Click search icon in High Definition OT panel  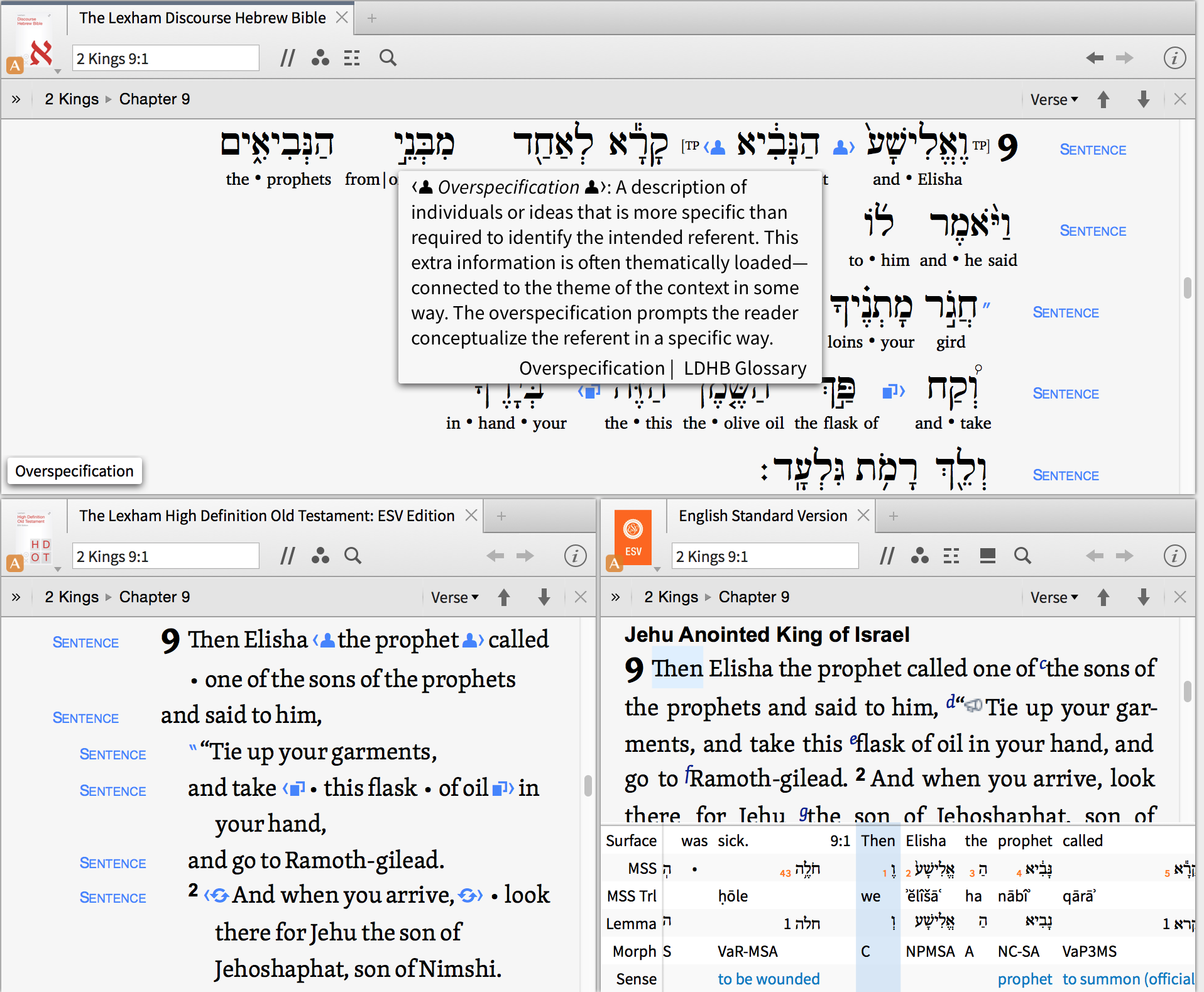[x=353, y=556]
